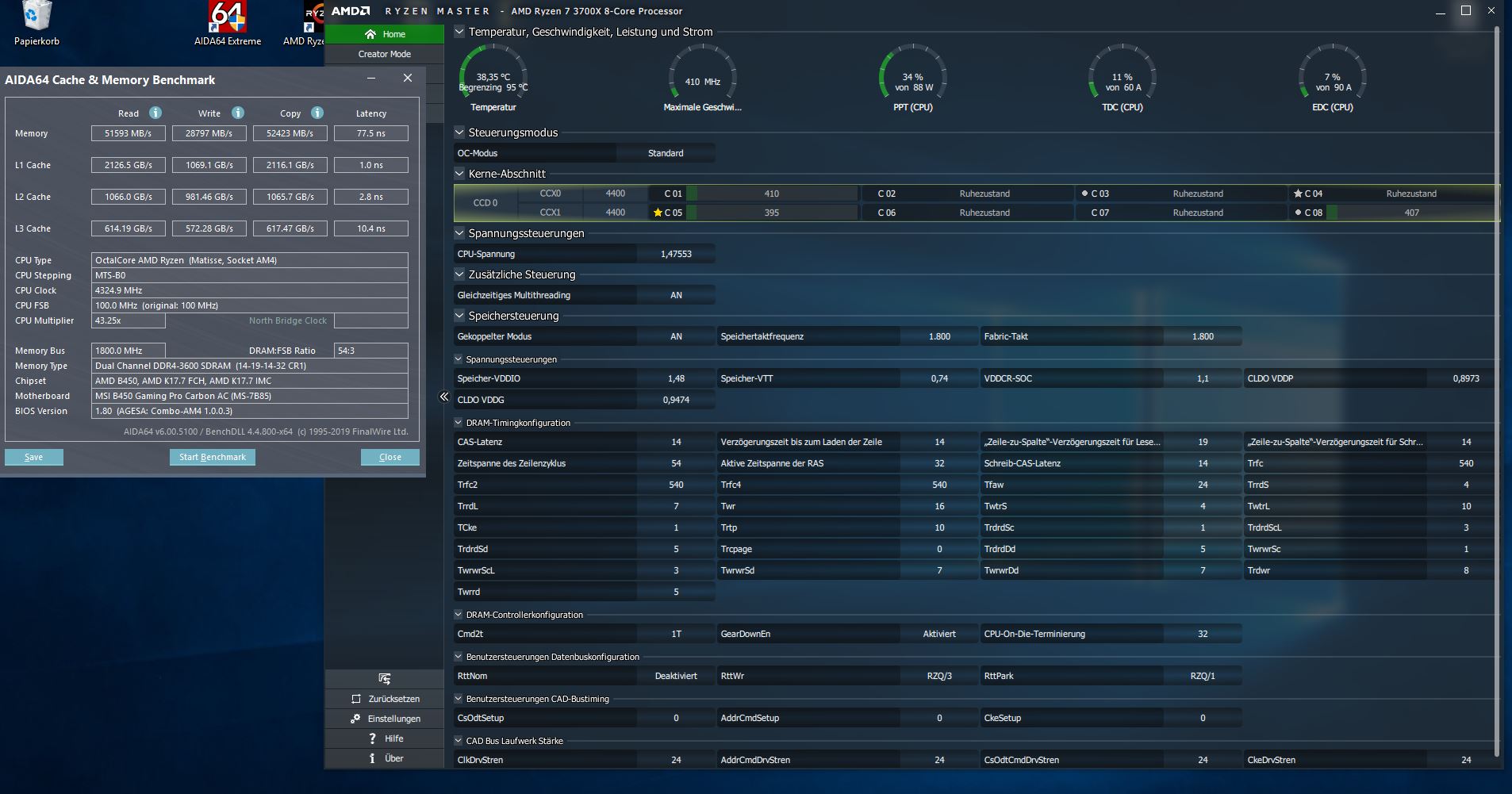The height and width of the screenshot is (794, 1512).
Task: Collapse the DRAM-Timingkonfiguration section
Action: tap(459, 423)
